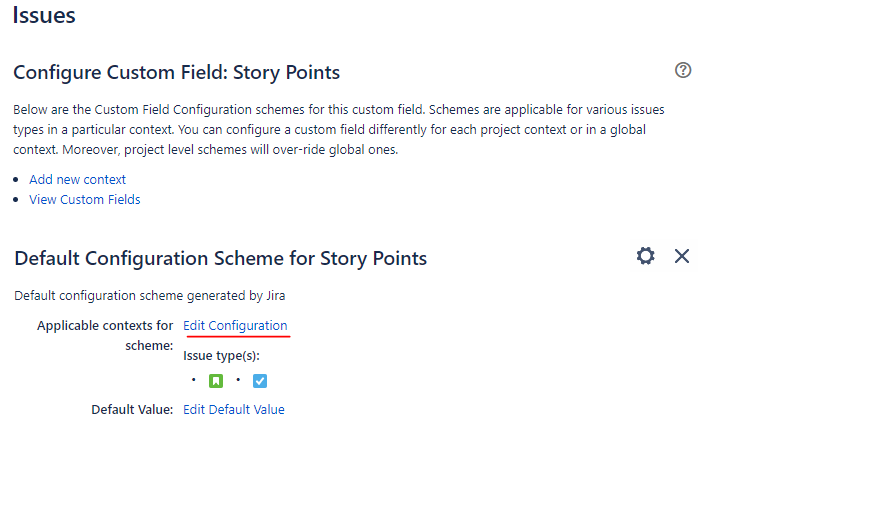This screenshot has height=531, width=872.
Task: Click the custom field schemes description paragraph
Action: 339,130
